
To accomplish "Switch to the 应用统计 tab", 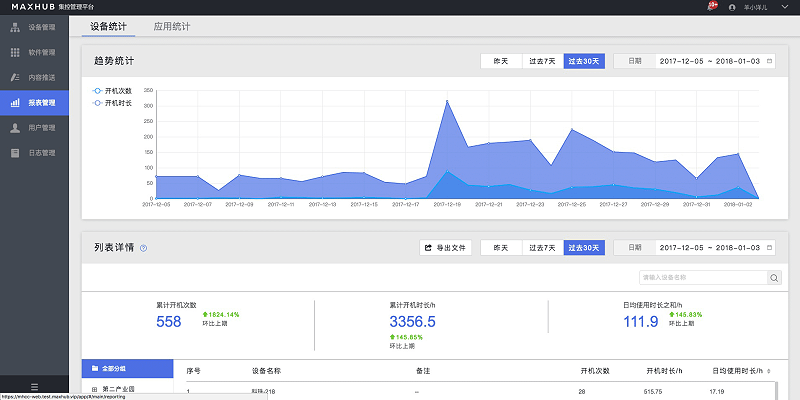I will coord(172,25).
